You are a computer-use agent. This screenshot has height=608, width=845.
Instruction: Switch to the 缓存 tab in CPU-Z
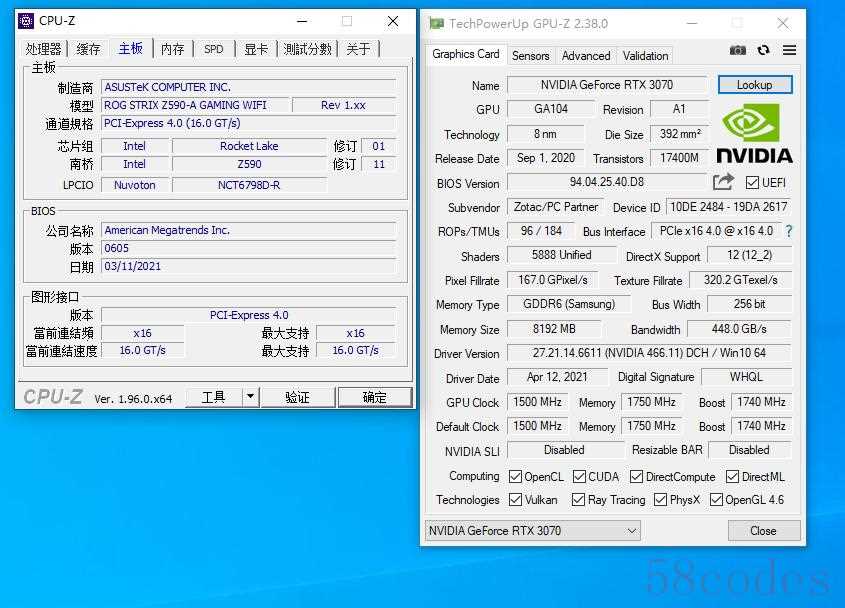click(88, 49)
